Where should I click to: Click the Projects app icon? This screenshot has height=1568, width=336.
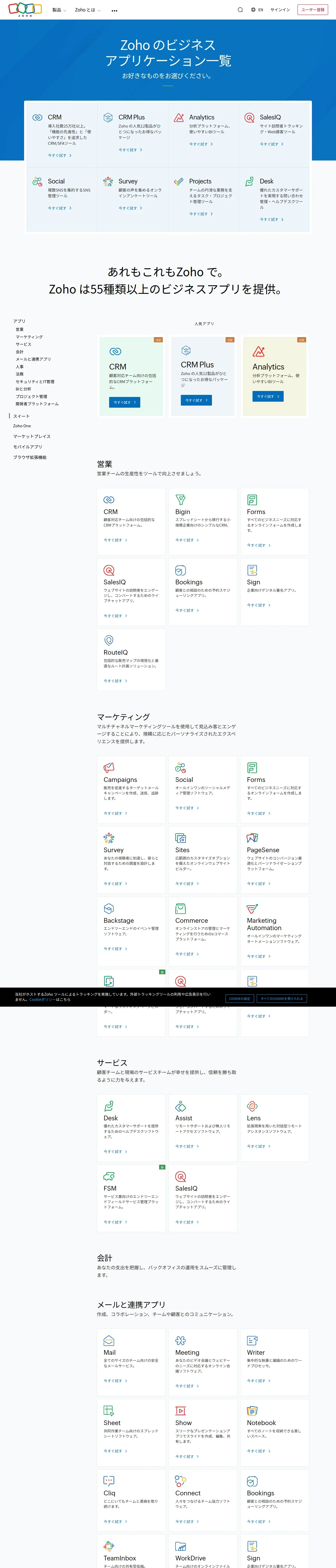[x=179, y=181]
